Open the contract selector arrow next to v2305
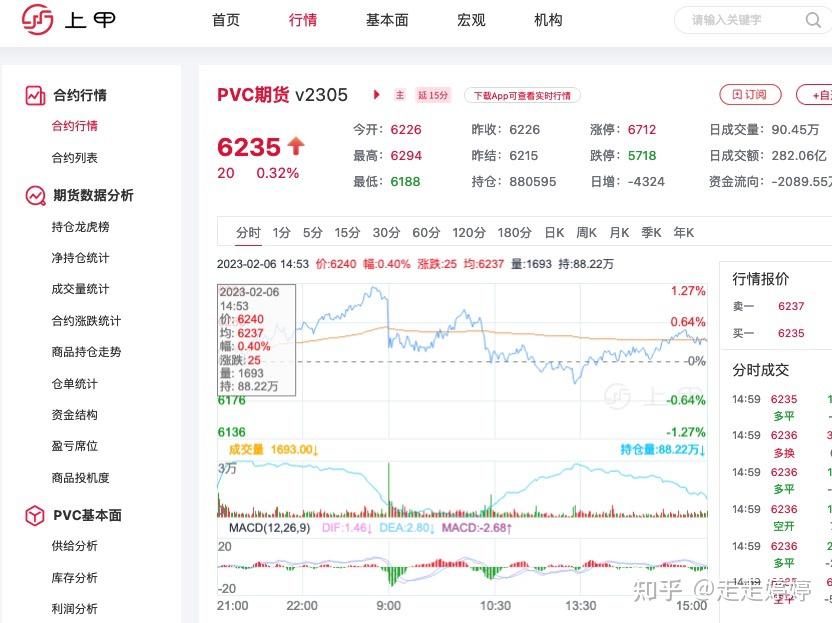 [377, 95]
